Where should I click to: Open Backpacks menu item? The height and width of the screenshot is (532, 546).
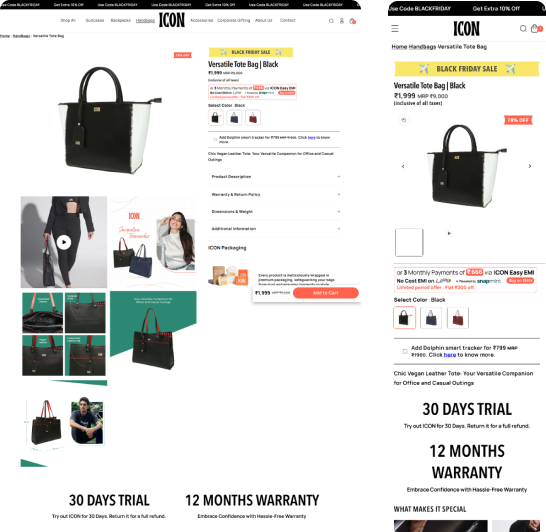(120, 21)
